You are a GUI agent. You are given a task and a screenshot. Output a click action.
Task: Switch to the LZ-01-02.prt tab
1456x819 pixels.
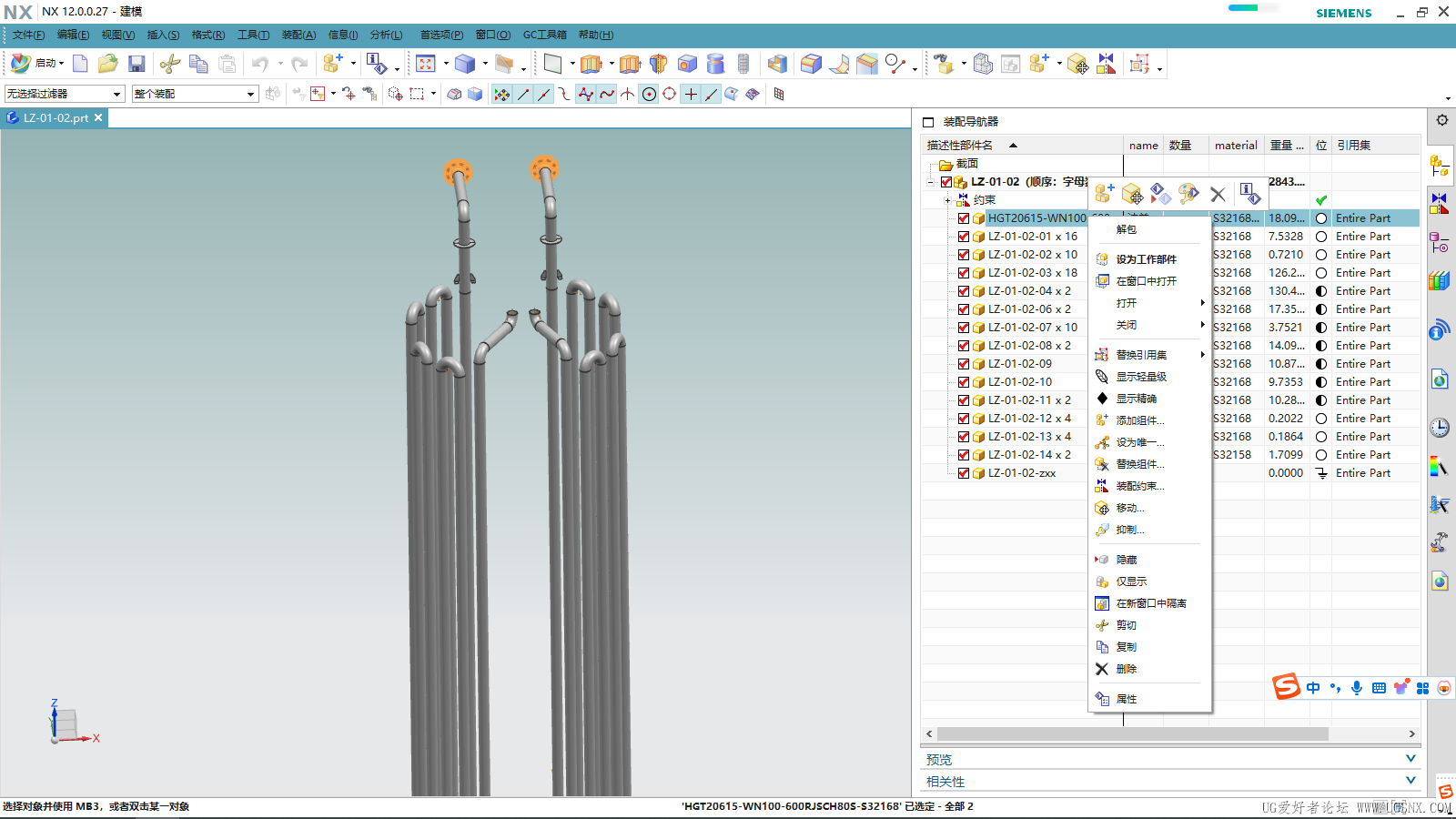(x=56, y=118)
